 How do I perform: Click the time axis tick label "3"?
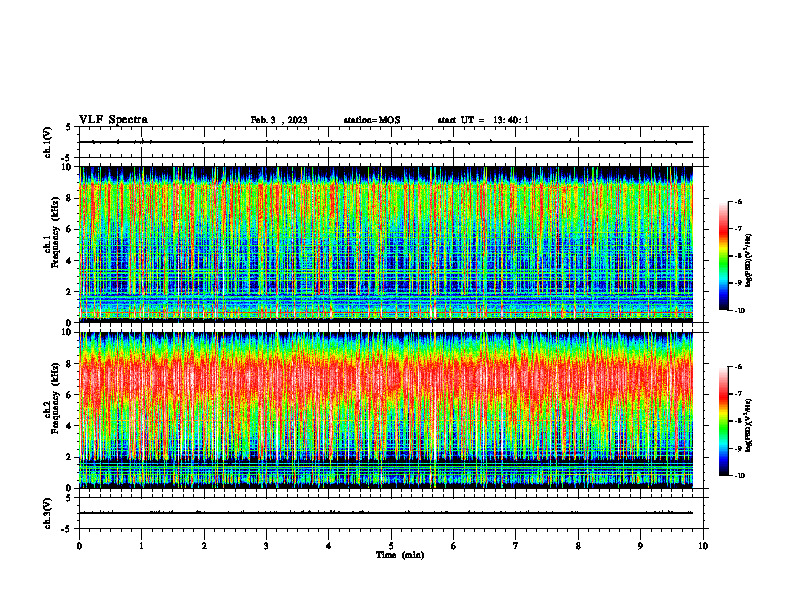click(266, 546)
